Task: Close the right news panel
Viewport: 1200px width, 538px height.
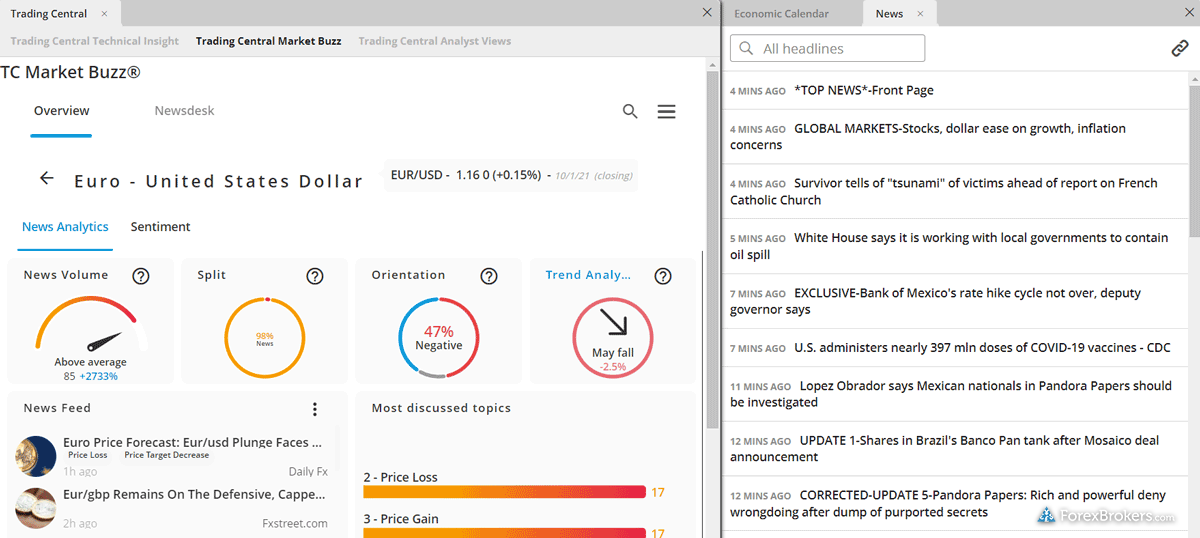Action: (x=1188, y=13)
